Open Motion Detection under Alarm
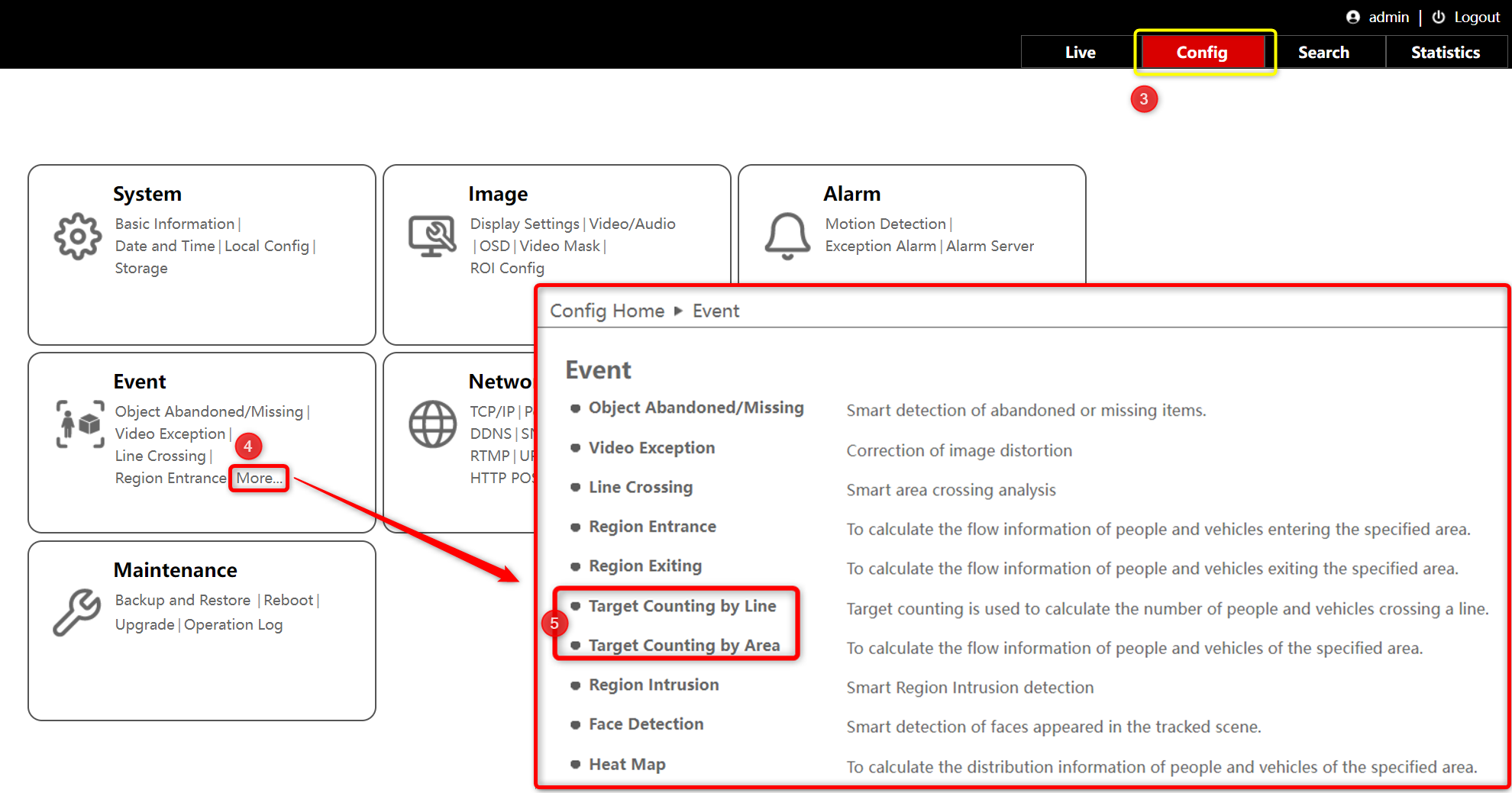Image resolution: width=1512 pixels, height=793 pixels. coord(885,224)
